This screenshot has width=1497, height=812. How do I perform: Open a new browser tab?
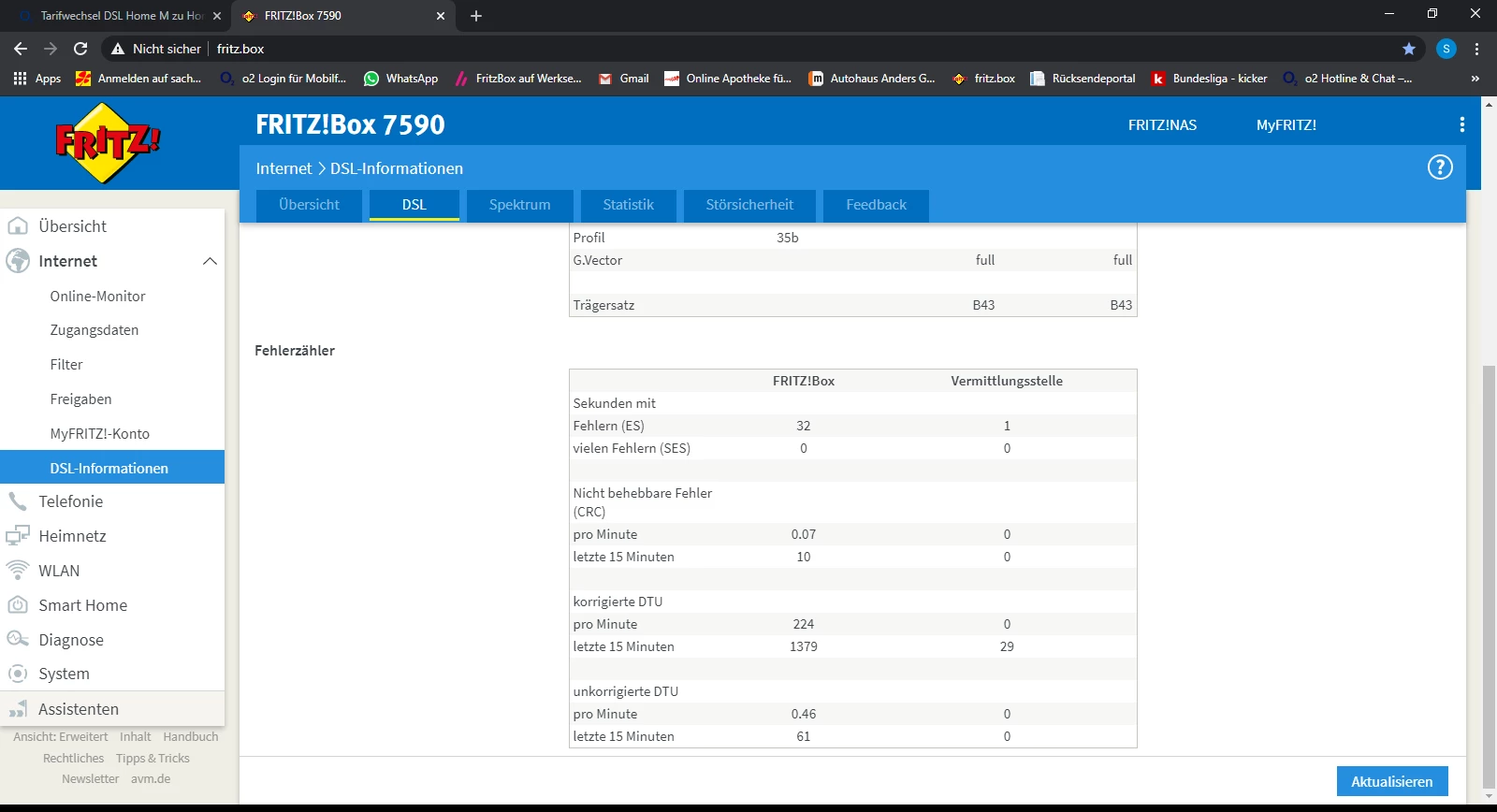[476, 16]
